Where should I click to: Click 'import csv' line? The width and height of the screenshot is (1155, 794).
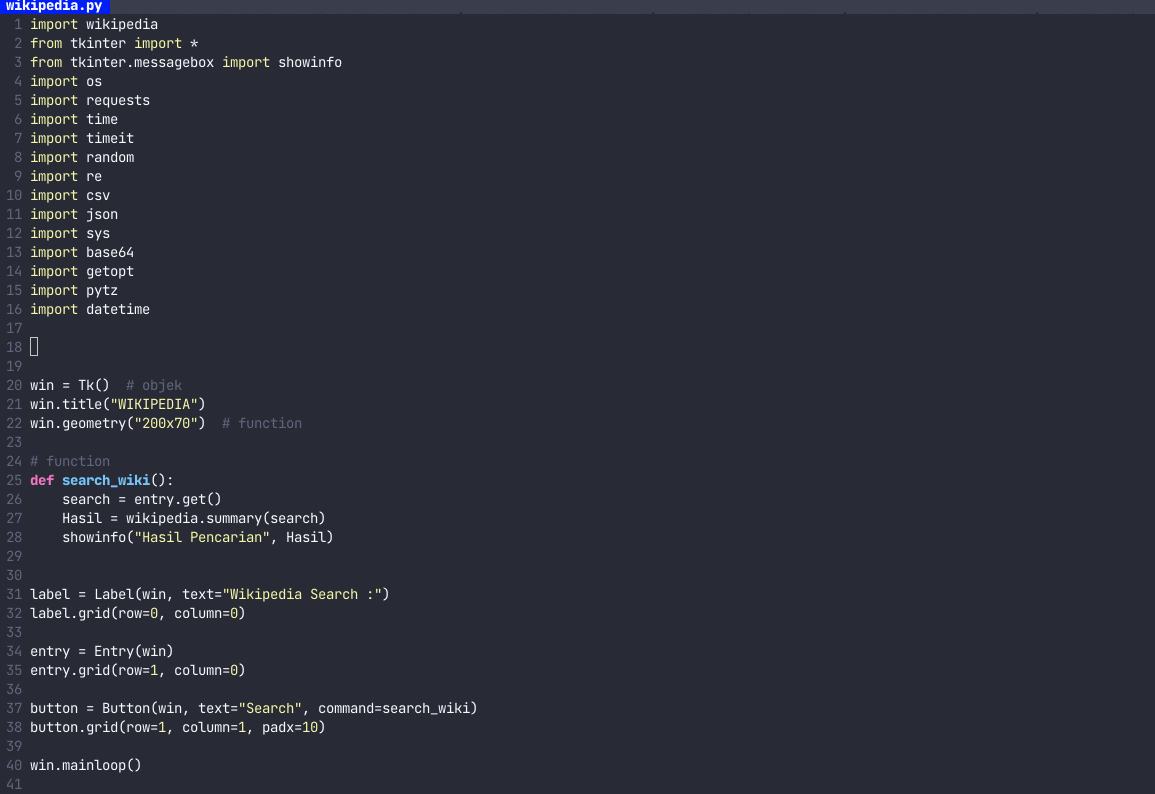click(70, 195)
